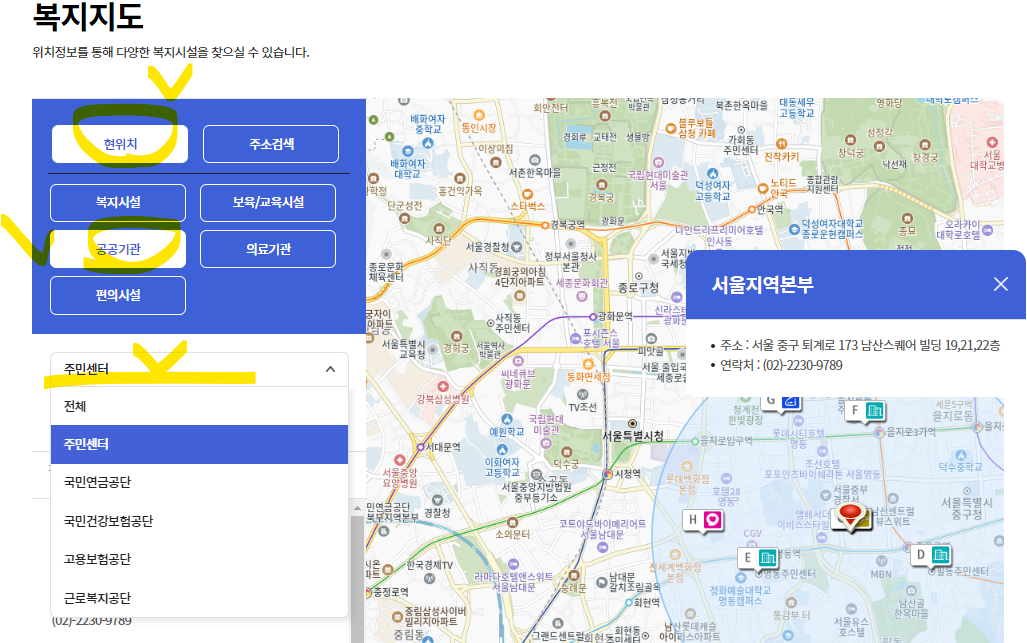
Task: Click the red location pin on the map
Action: coord(850,516)
